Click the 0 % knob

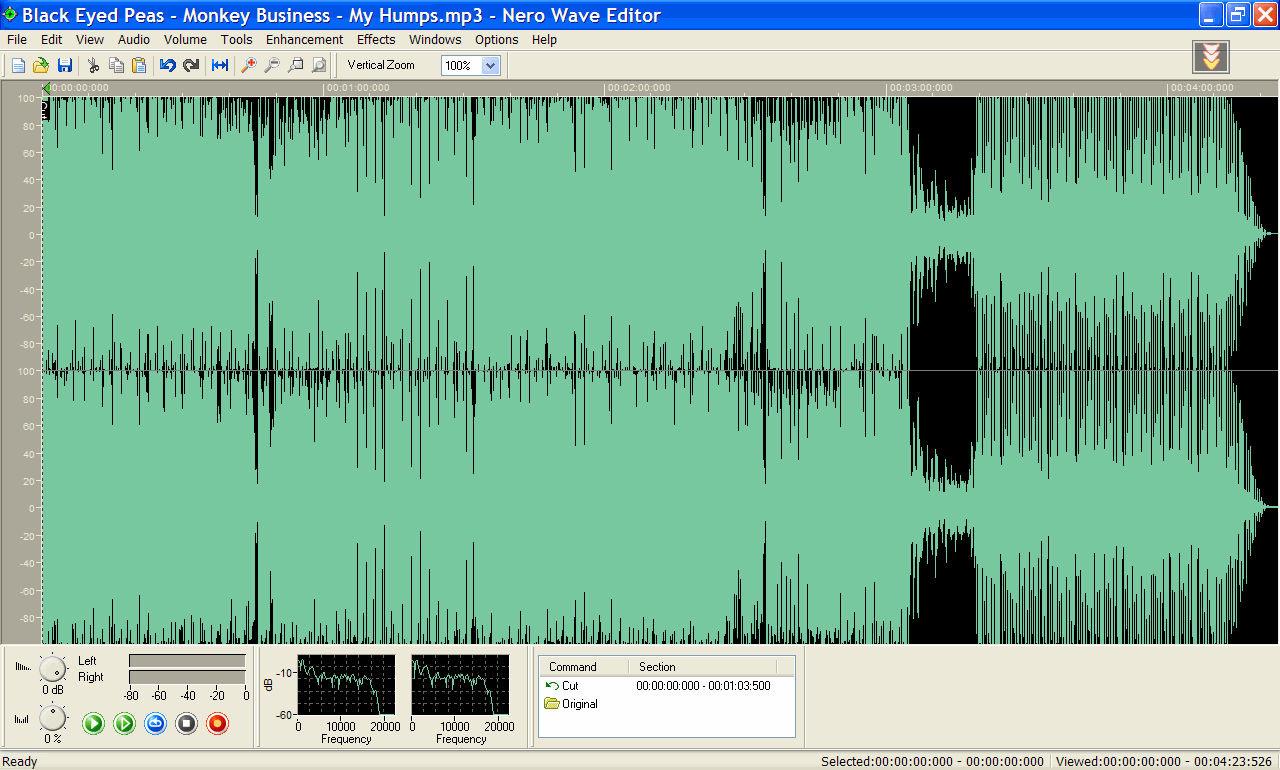(x=52, y=717)
